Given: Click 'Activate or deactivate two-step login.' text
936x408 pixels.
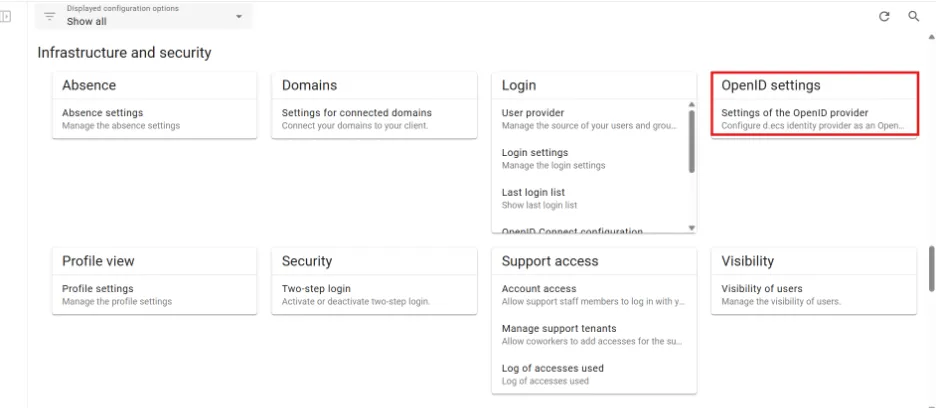Looking at the screenshot, I should [356, 302].
